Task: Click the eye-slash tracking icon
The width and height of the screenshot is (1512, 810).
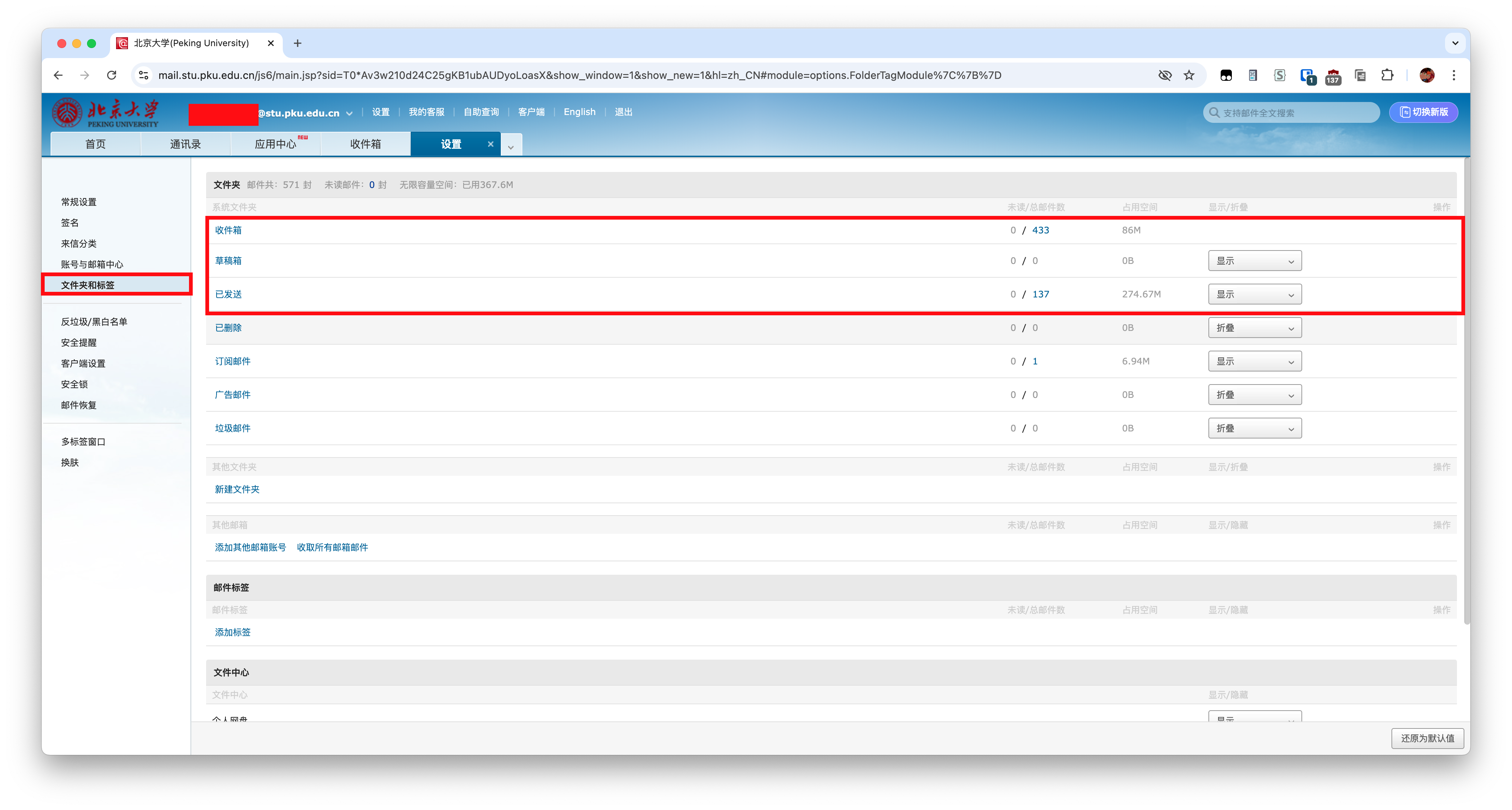Action: click(x=1165, y=75)
